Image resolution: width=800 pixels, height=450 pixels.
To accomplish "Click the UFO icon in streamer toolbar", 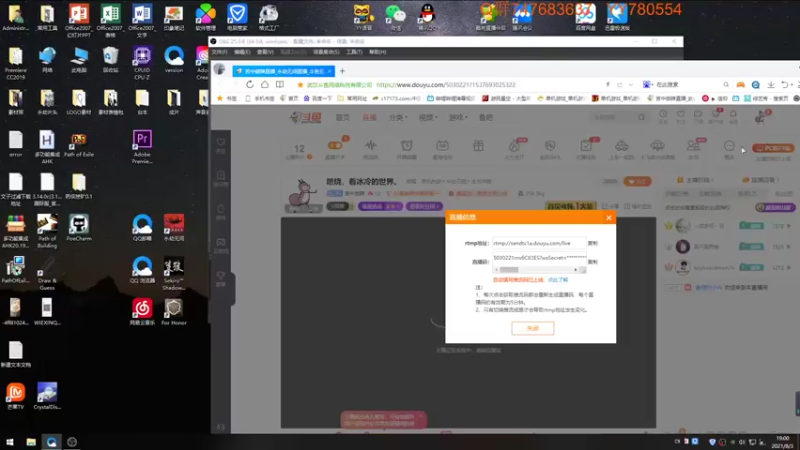I will tap(657, 146).
